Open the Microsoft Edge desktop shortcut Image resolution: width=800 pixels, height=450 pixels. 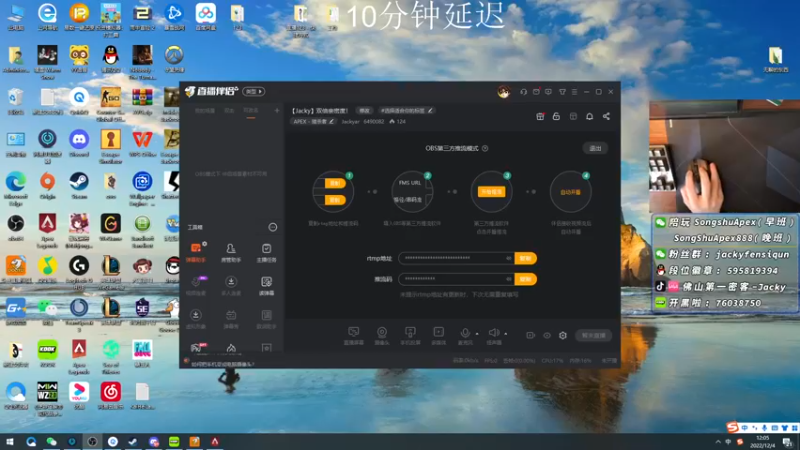point(16,187)
